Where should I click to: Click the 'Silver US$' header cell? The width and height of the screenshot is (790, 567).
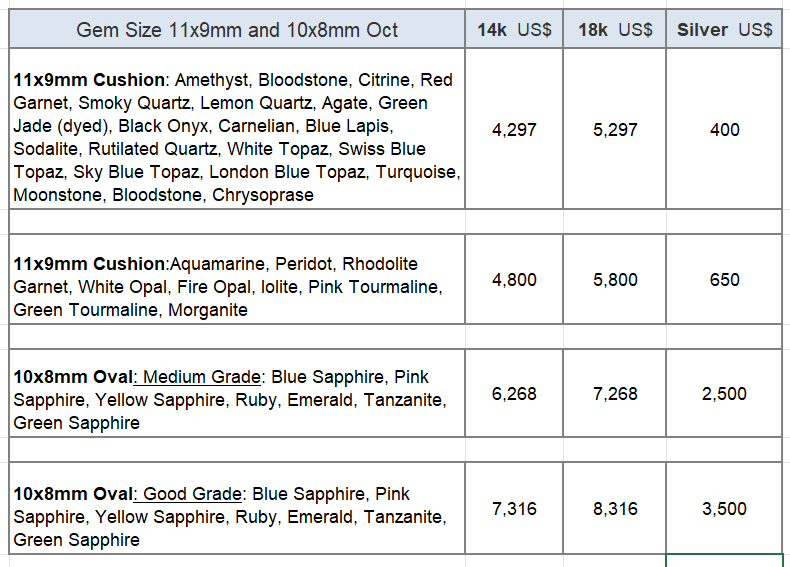(x=724, y=30)
